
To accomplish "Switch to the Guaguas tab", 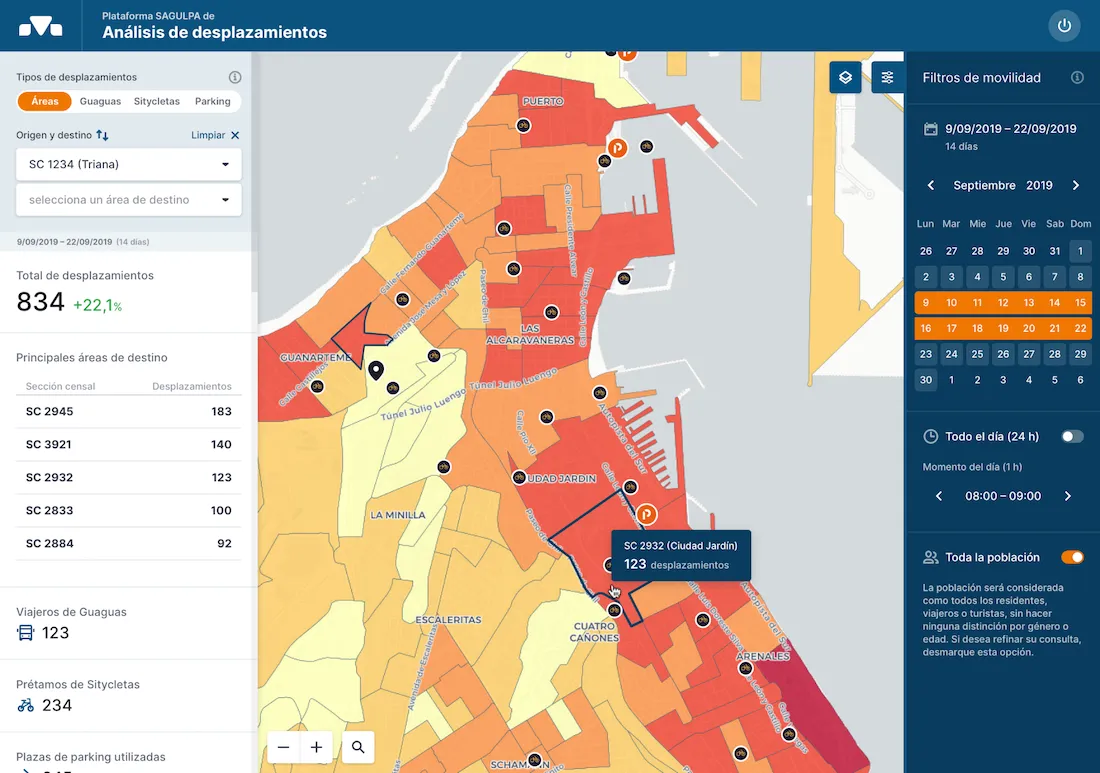I will click(x=100, y=101).
